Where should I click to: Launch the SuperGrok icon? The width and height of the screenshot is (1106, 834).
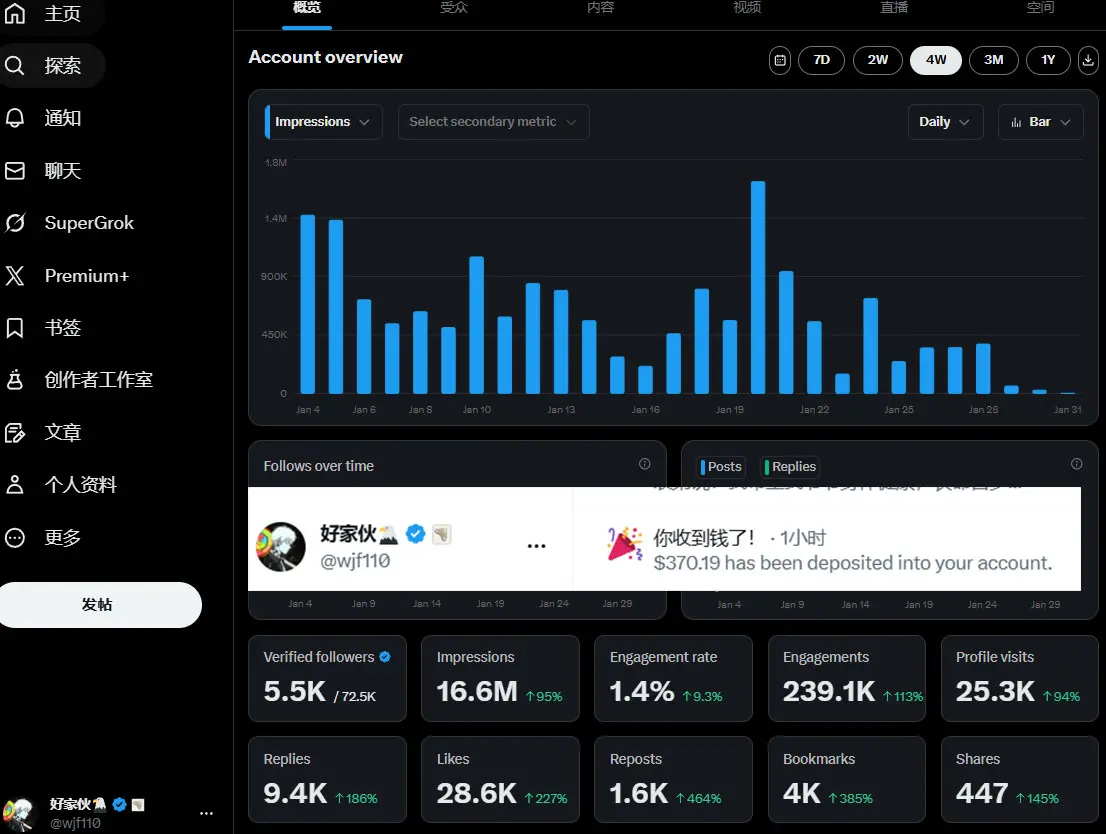15,223
